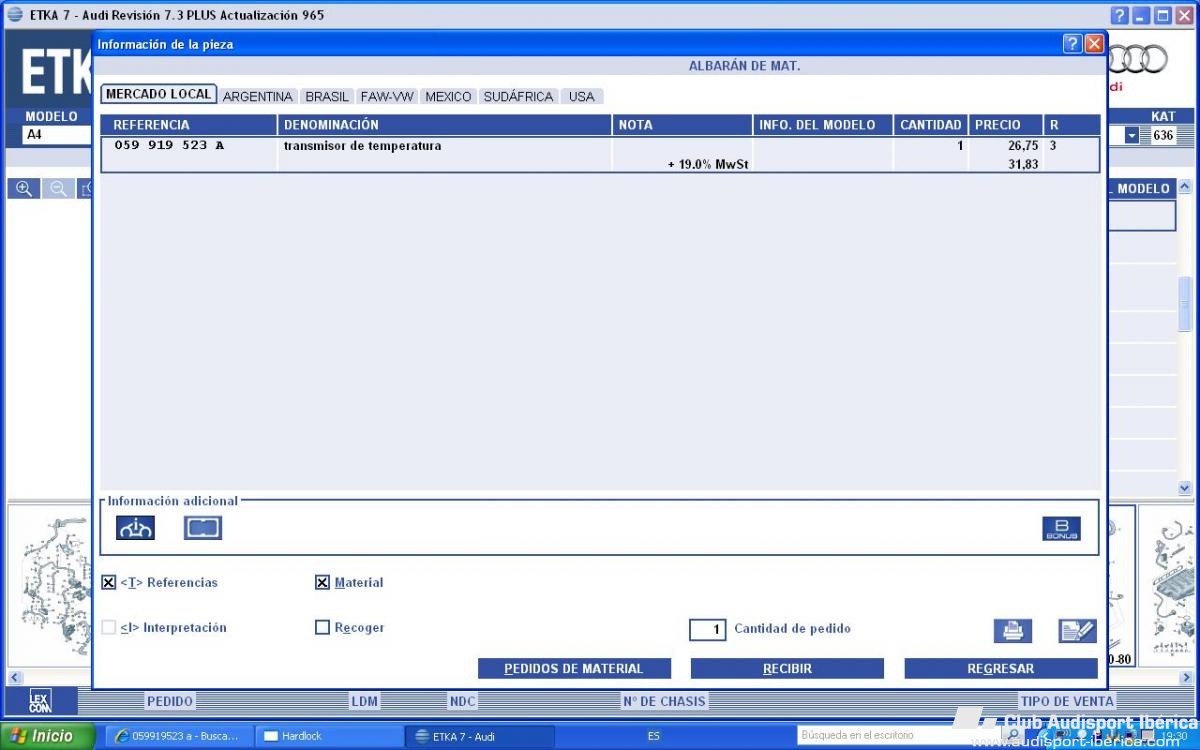Open help for Información de la pieza dialog
This screenshot has height=750, width=1200.
click(1072, 44)
